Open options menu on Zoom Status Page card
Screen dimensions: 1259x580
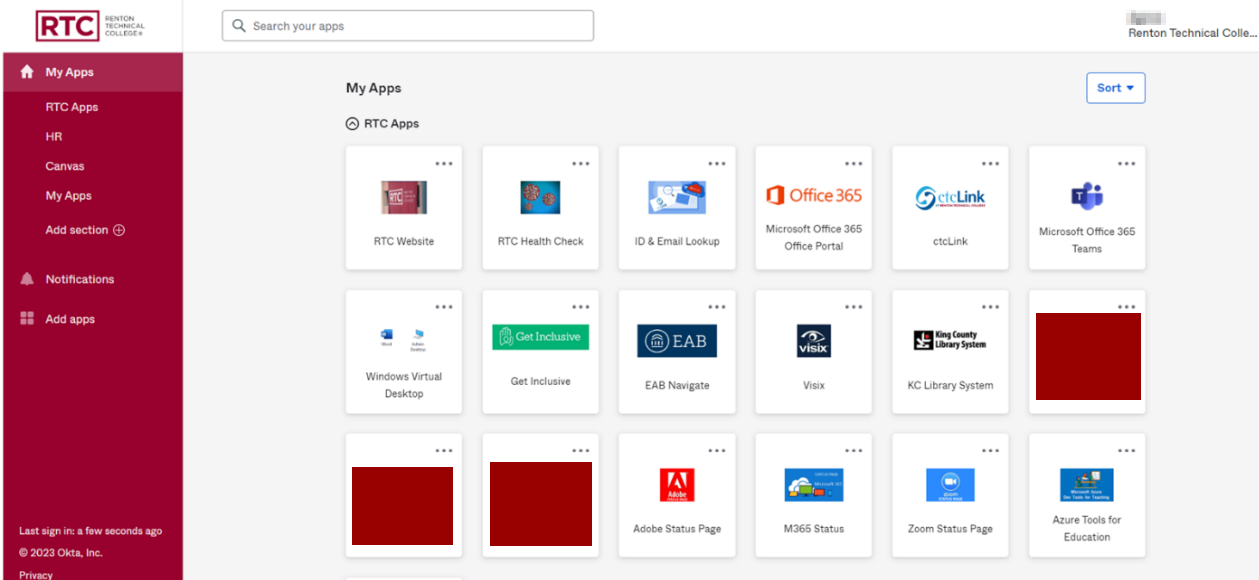(990, 451)
